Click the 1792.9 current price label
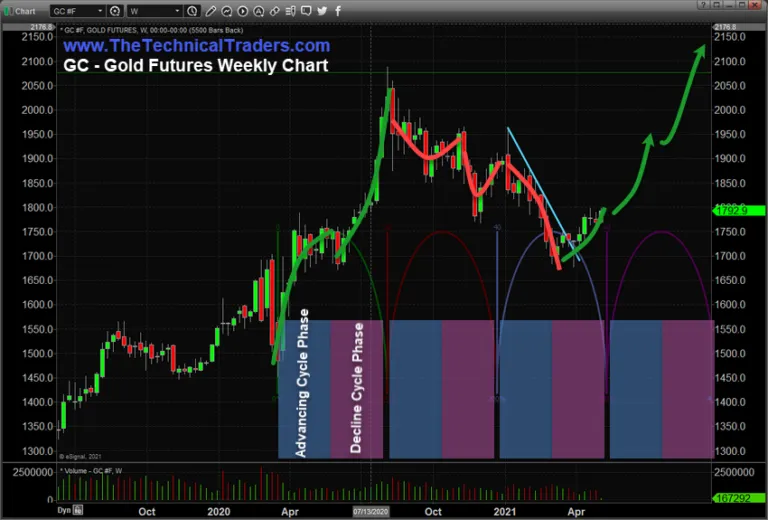Viewport: 768px width, 520px height. 738,211
